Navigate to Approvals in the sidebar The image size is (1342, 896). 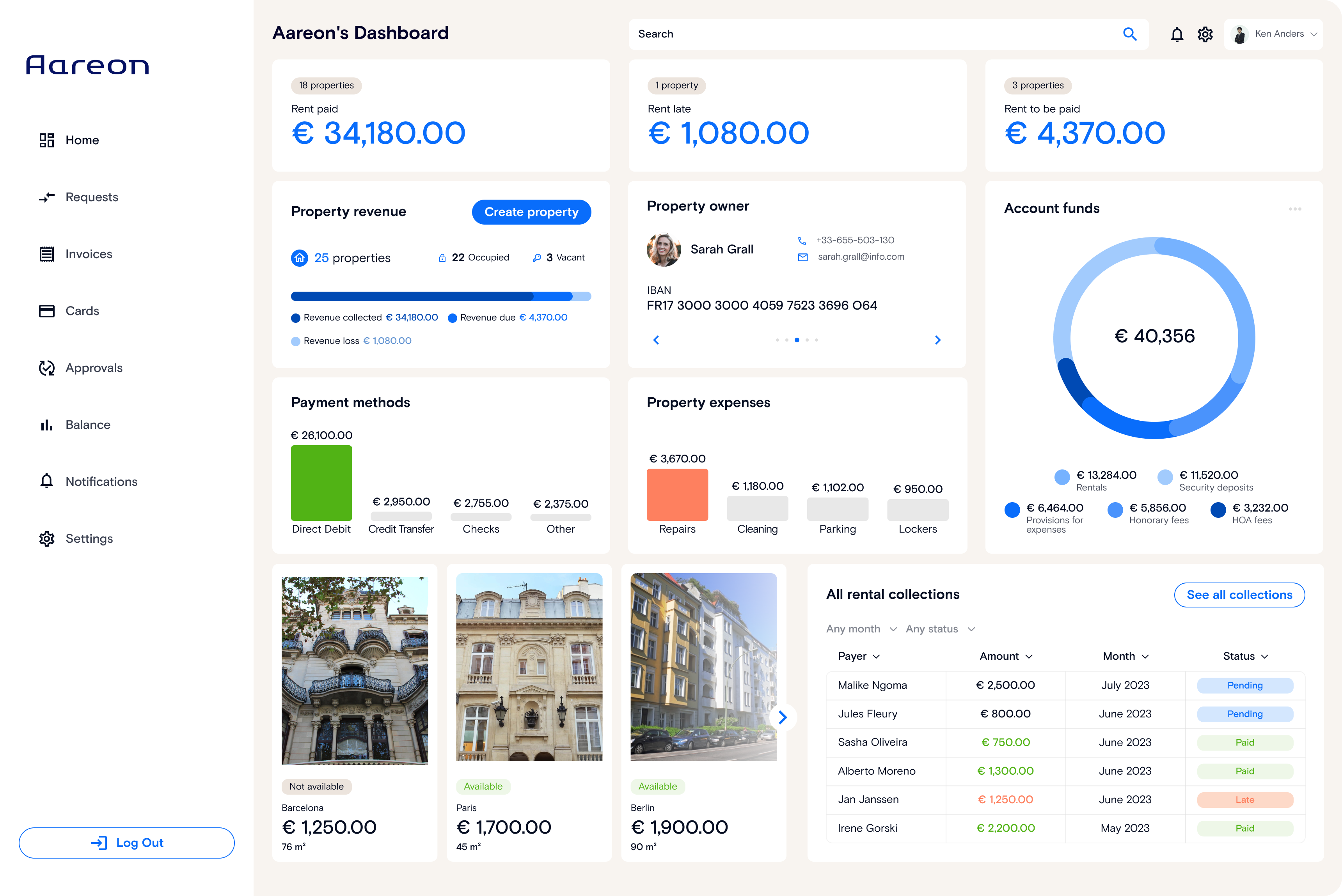coord(94,368)
